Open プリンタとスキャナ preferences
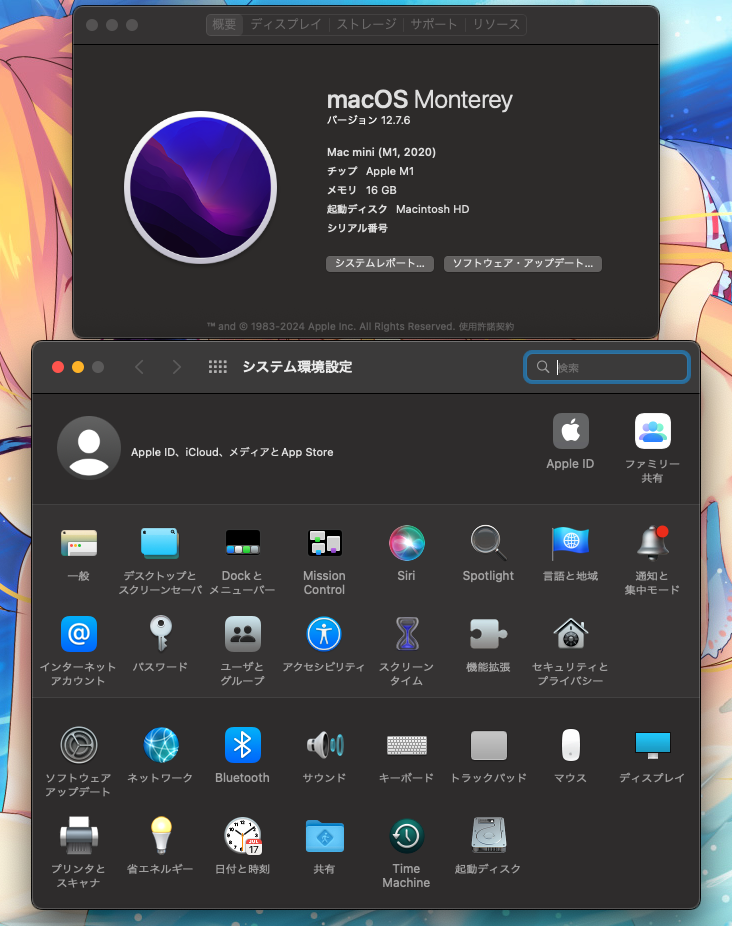Image resolution: width=732 pixels, height=926 pixels. point(79,836)
